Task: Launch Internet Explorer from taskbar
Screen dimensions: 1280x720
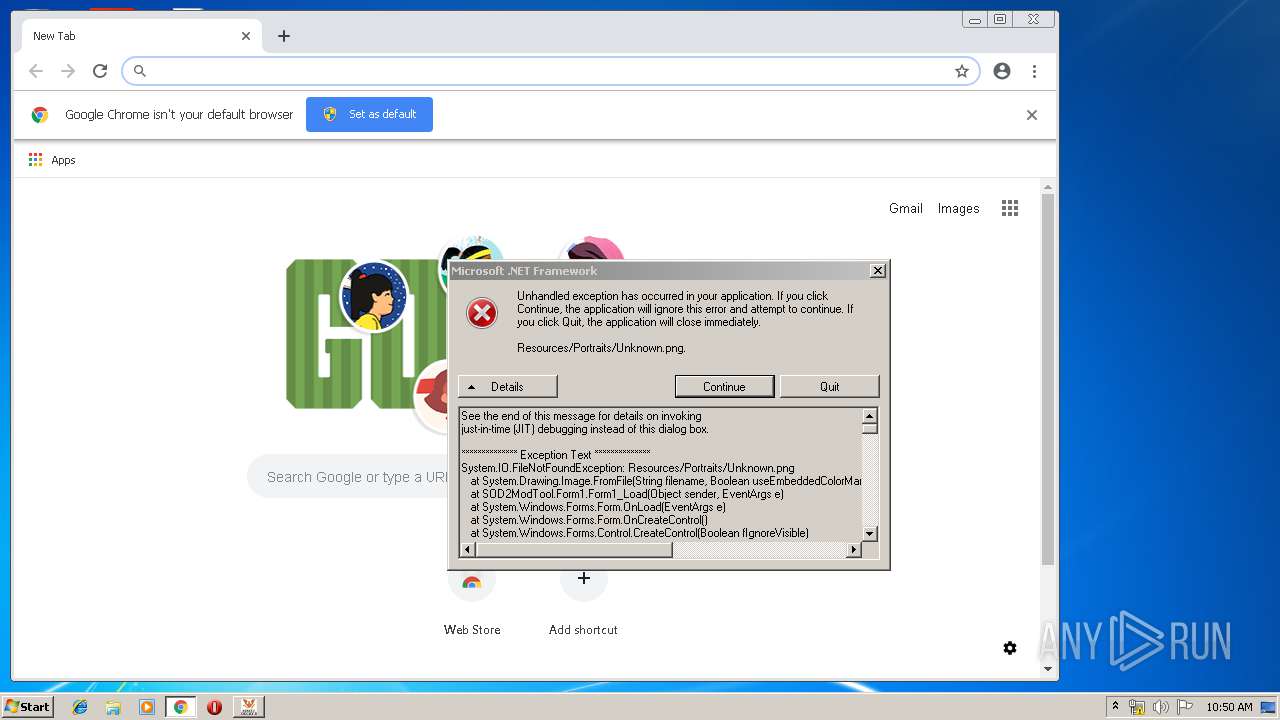Action: click(80, 707)
